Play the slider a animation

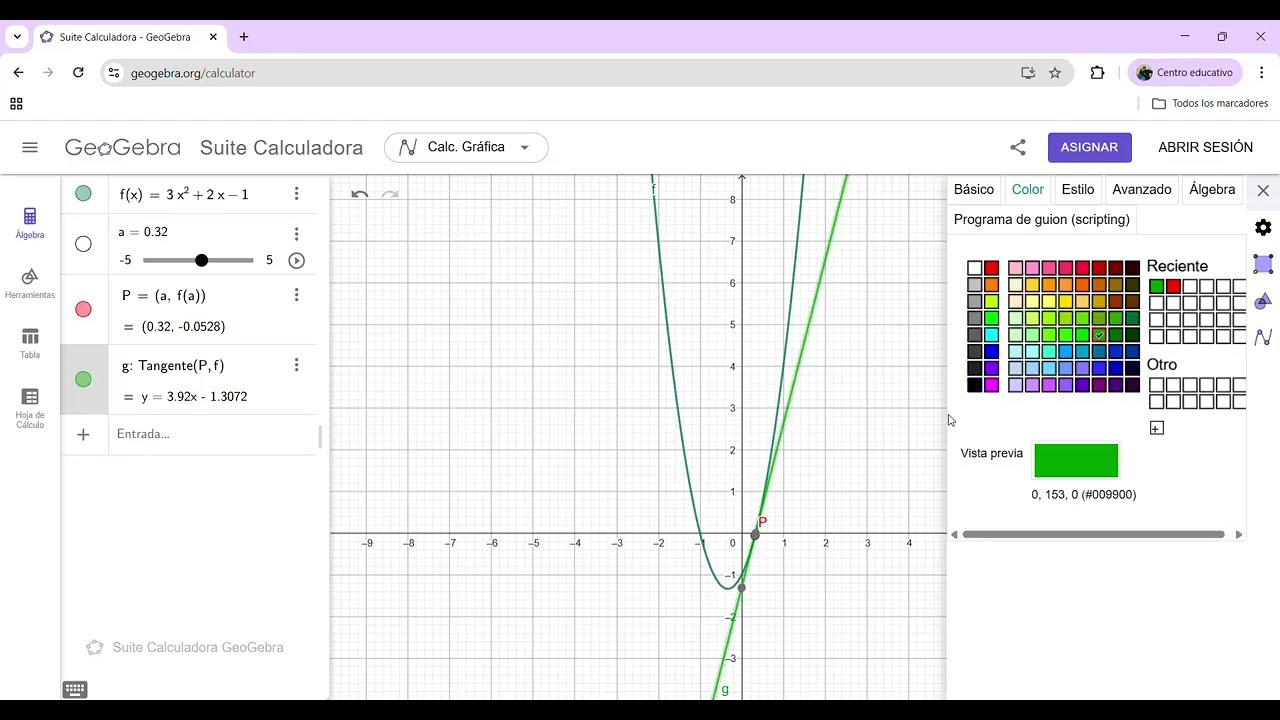(296, 260)
